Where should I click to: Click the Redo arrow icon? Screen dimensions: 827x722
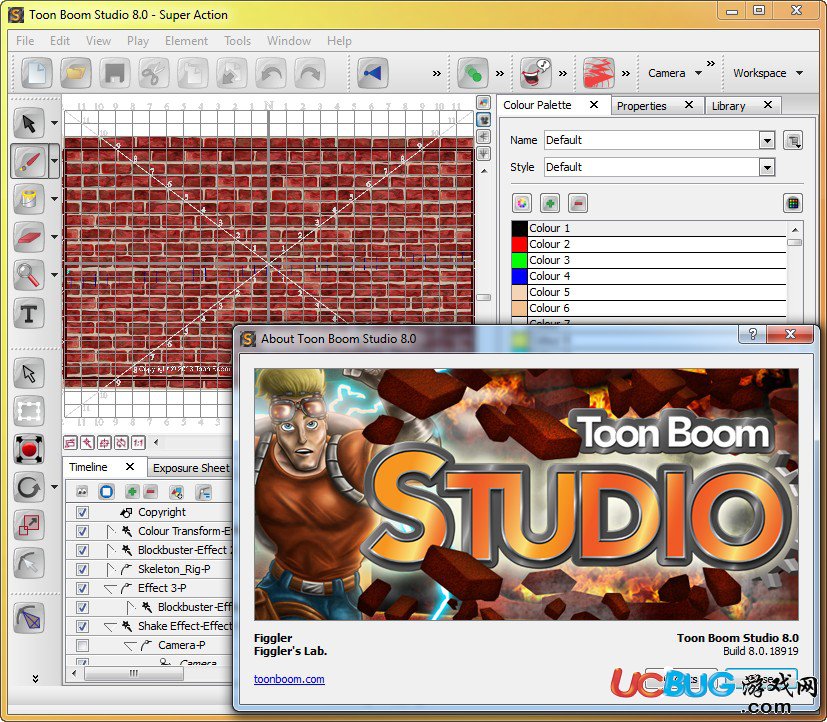tap(310, 73)
